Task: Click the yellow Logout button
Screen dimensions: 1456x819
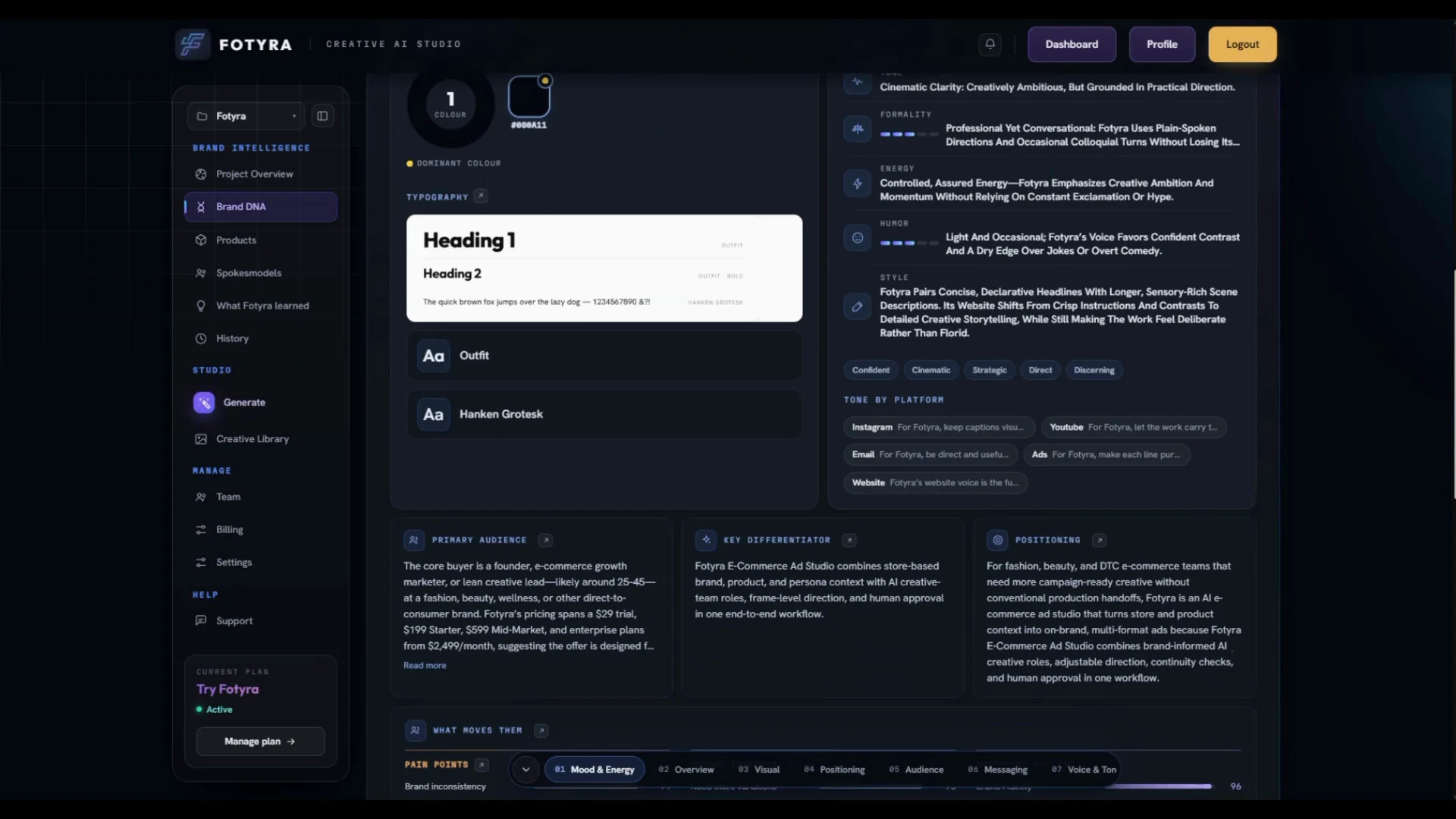Action: click(1242, 44)
